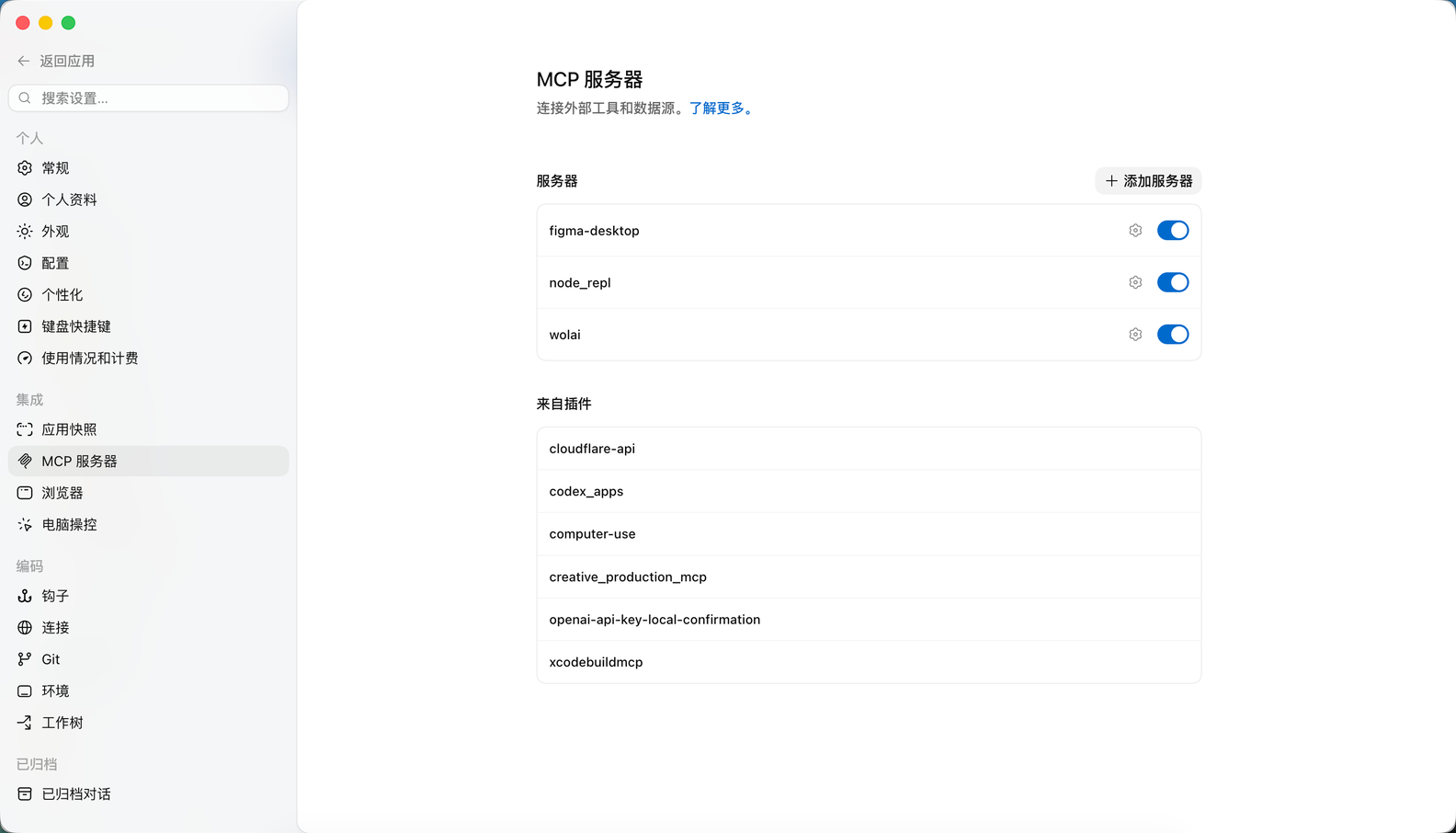This screenshot has height=833, width=1456.
Task: Click the 使用情况和计费 gauge icon
Action: tap(25, 359)
